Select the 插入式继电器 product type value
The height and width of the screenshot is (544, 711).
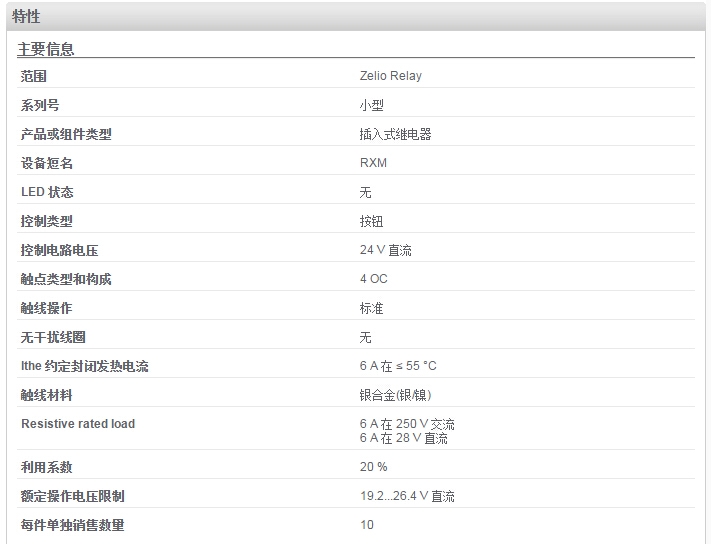pyautogui.click(x=395, y=134)
